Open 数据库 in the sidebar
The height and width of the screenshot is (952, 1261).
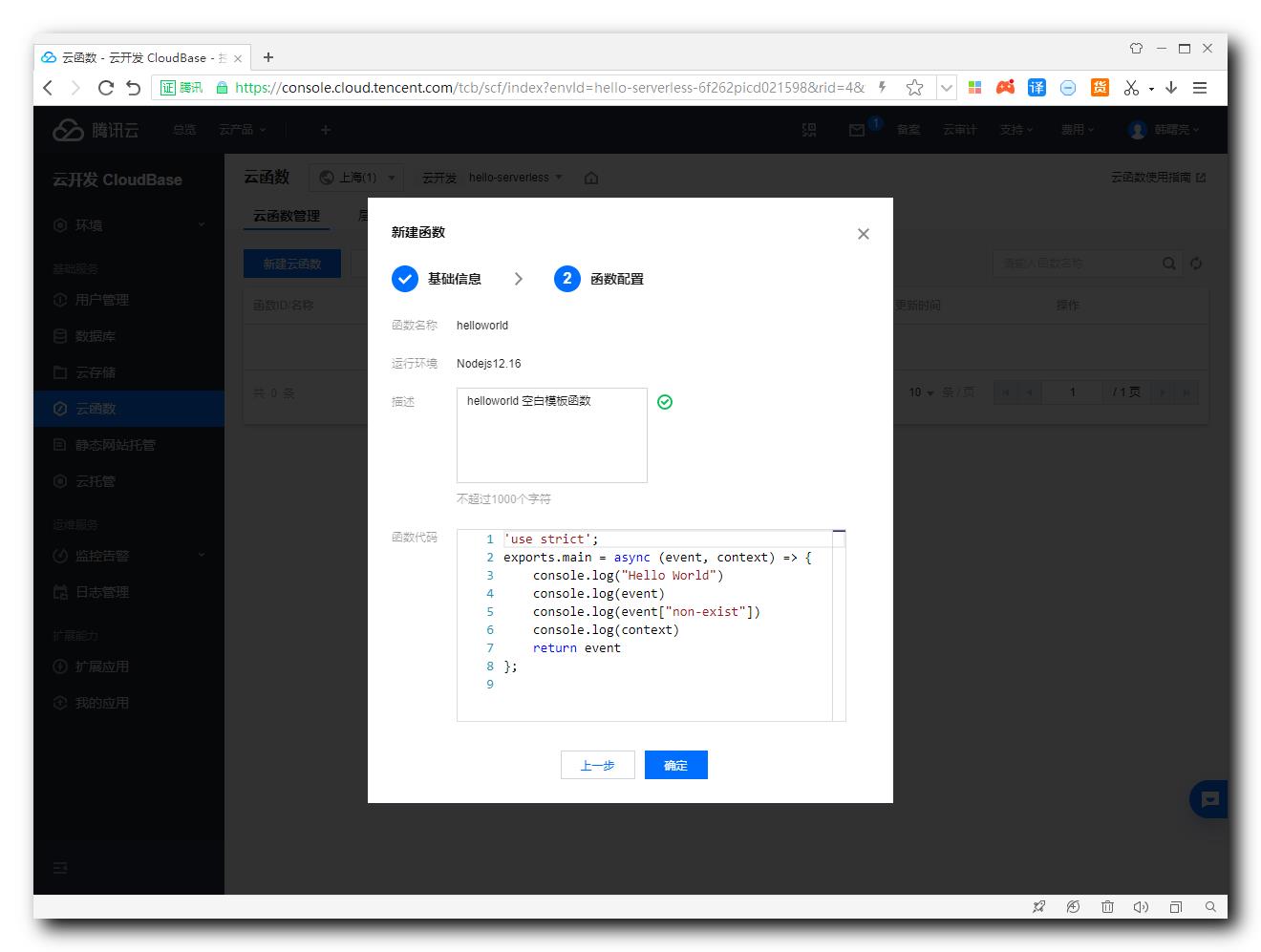pyautogui.click(x=129, y=336)
